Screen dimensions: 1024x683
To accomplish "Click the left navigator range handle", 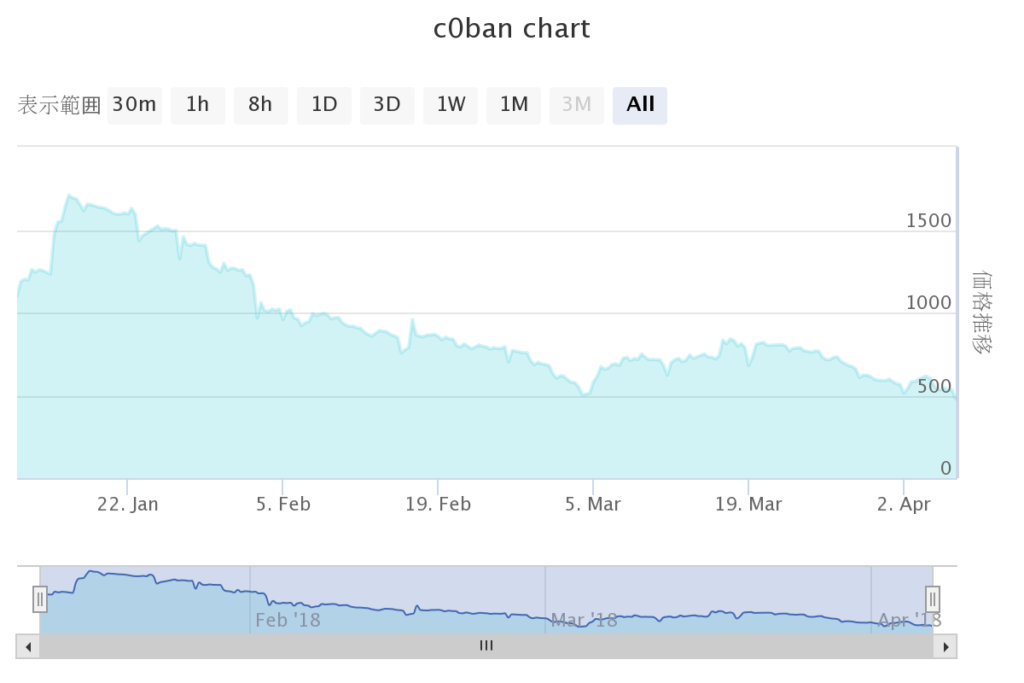I will (40, 599).
